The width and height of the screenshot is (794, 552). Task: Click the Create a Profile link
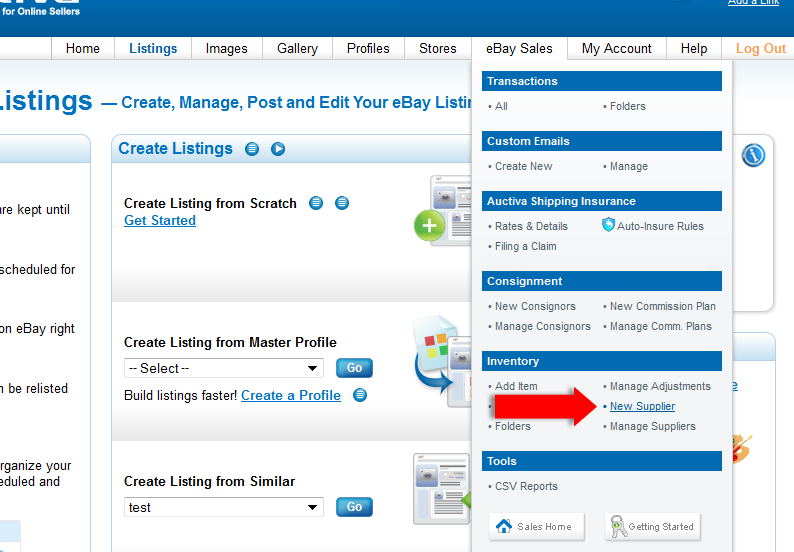[291, 396]
